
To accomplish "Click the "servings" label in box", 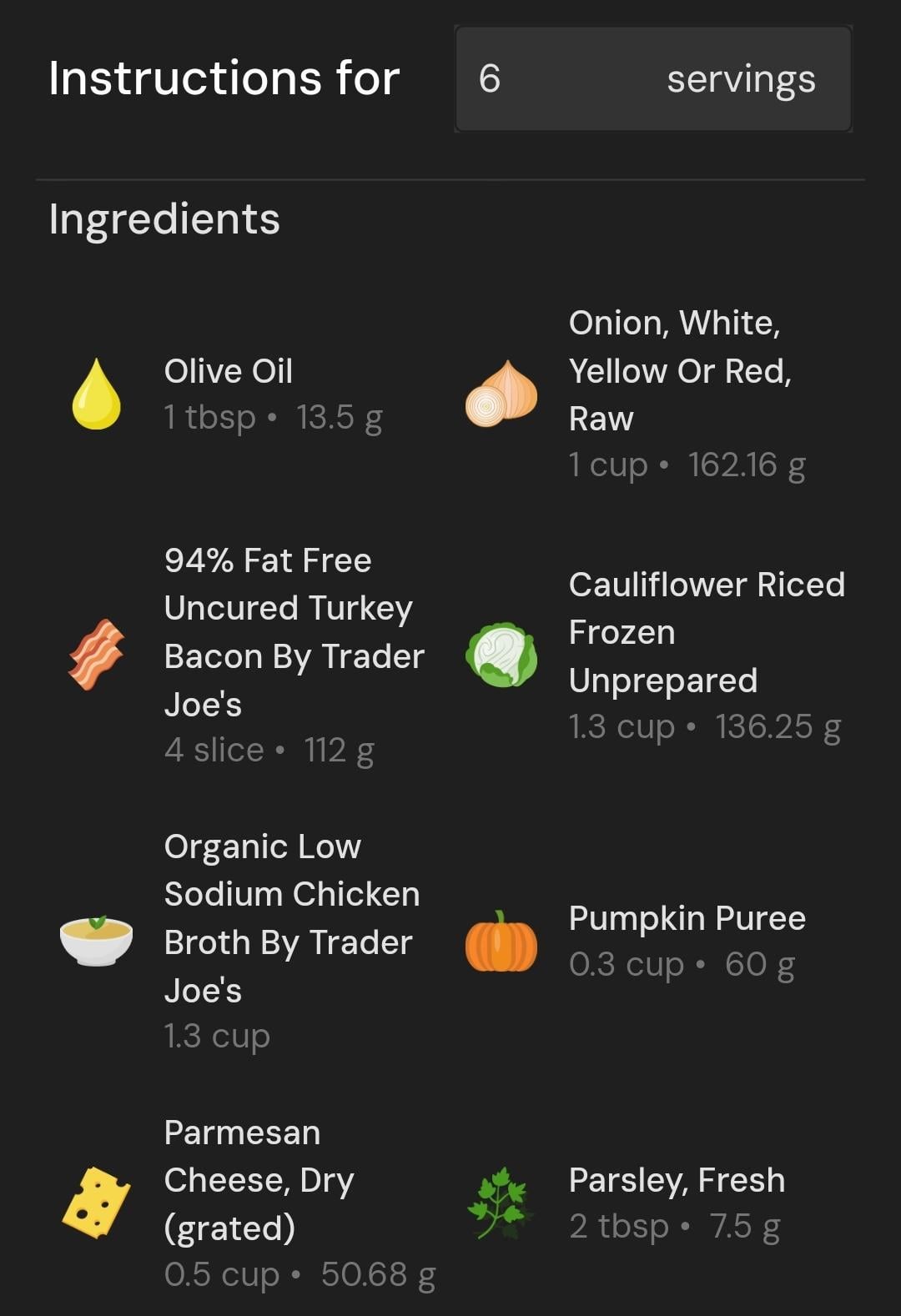I will point(741,79).
